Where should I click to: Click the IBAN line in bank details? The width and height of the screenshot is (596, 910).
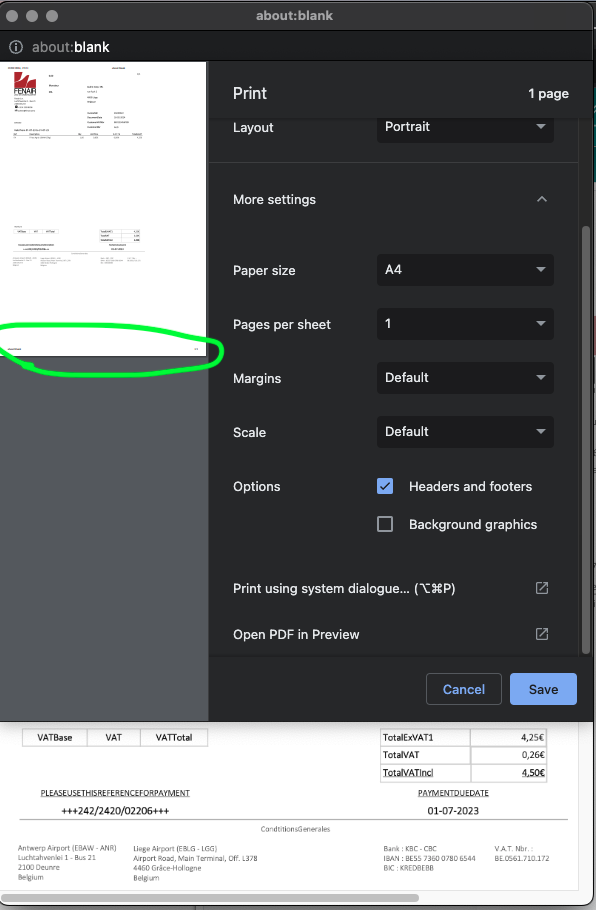click(x=429, y=858)
